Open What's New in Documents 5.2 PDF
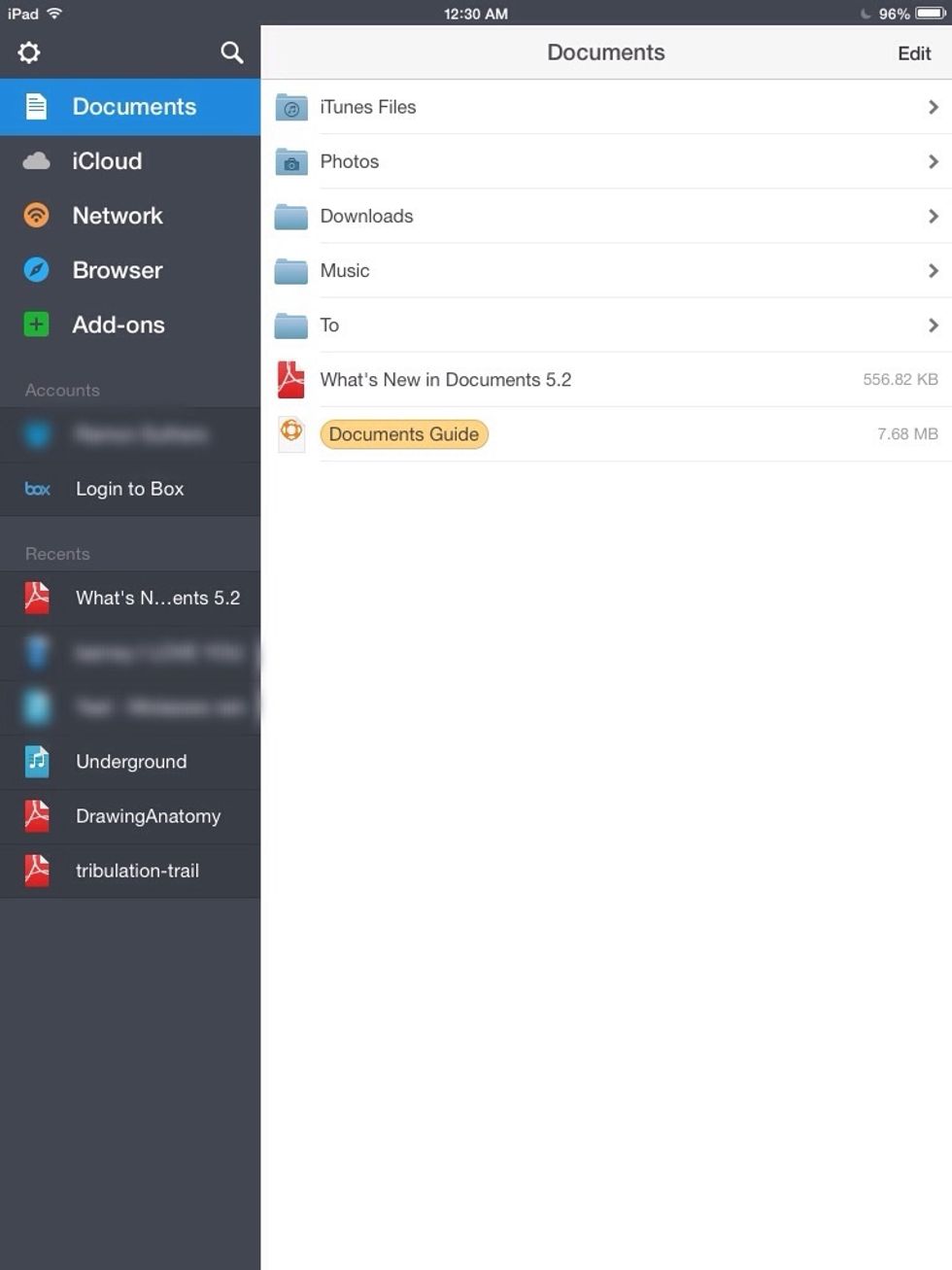 point(446,379)
